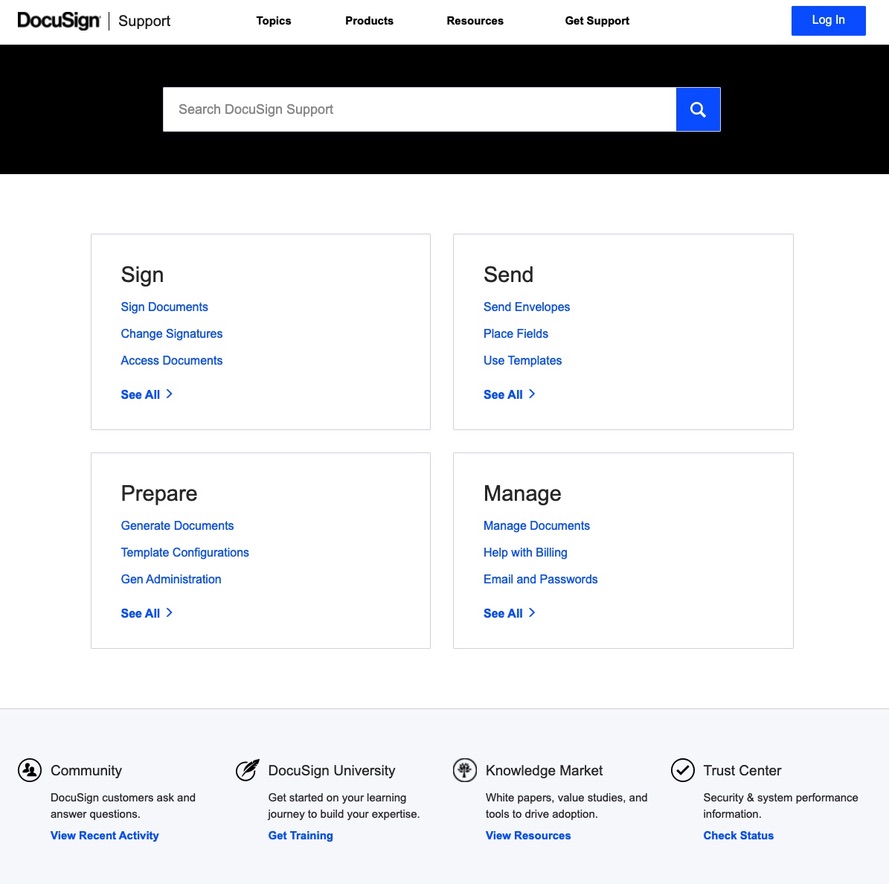Viewport: 889px width, 884px height.
Task: Click the Manage card heading
Action: click(x=523, y=493)
